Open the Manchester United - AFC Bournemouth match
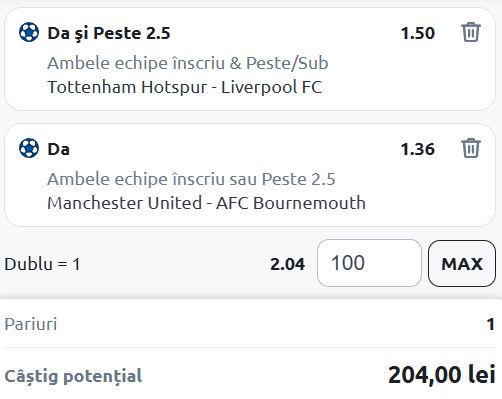502x399 pixels. click(206, 203)
